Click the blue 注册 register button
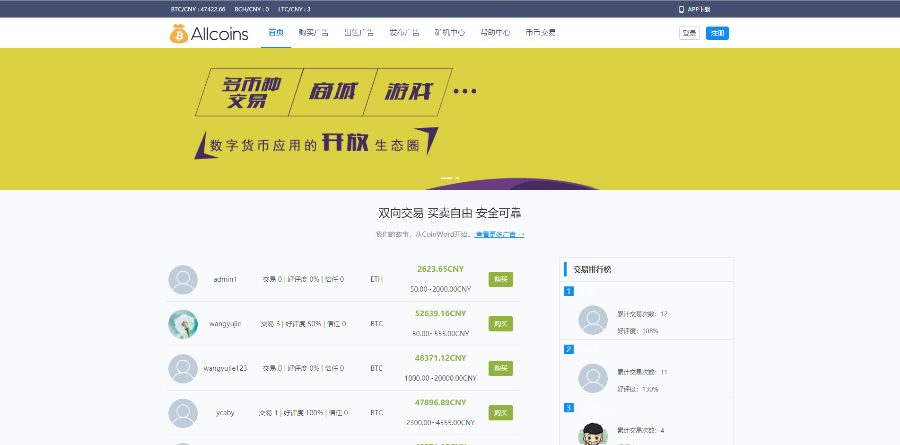Image resolution: width=900 pixels, height=445 pixels. [717, 33]
